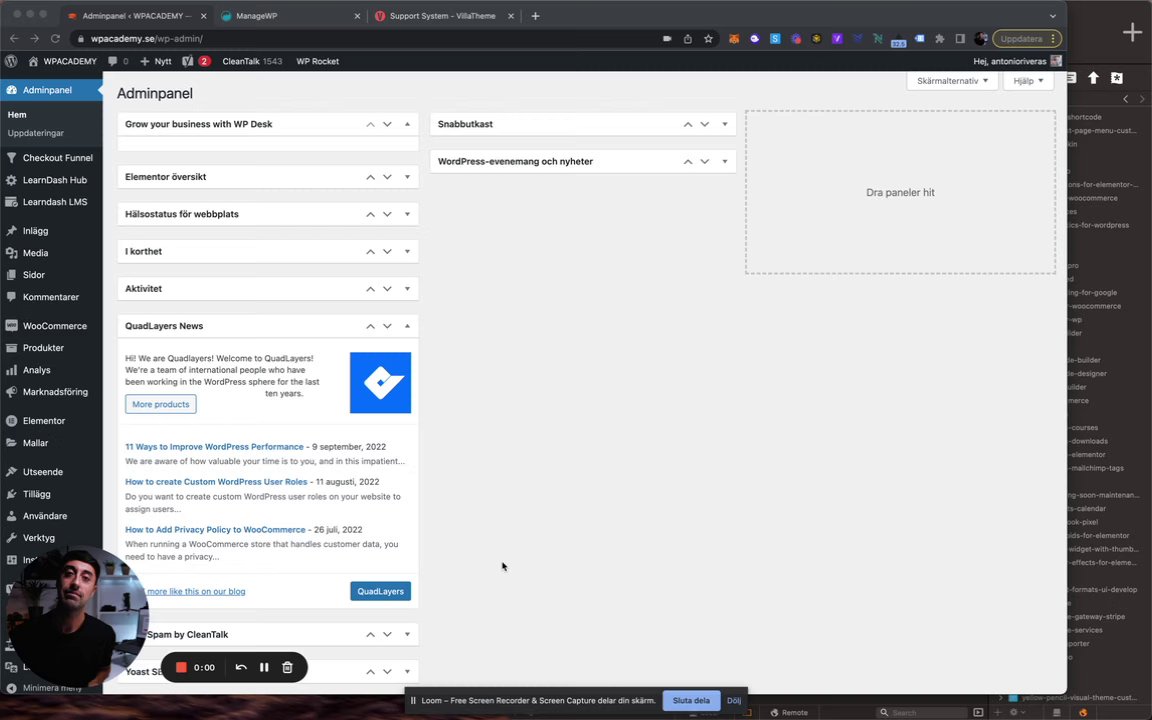This screenshot has width=1152, height=720.
Task: Open WooCommerce menu item
Action: pyautogui.click(x=51, y=325)
